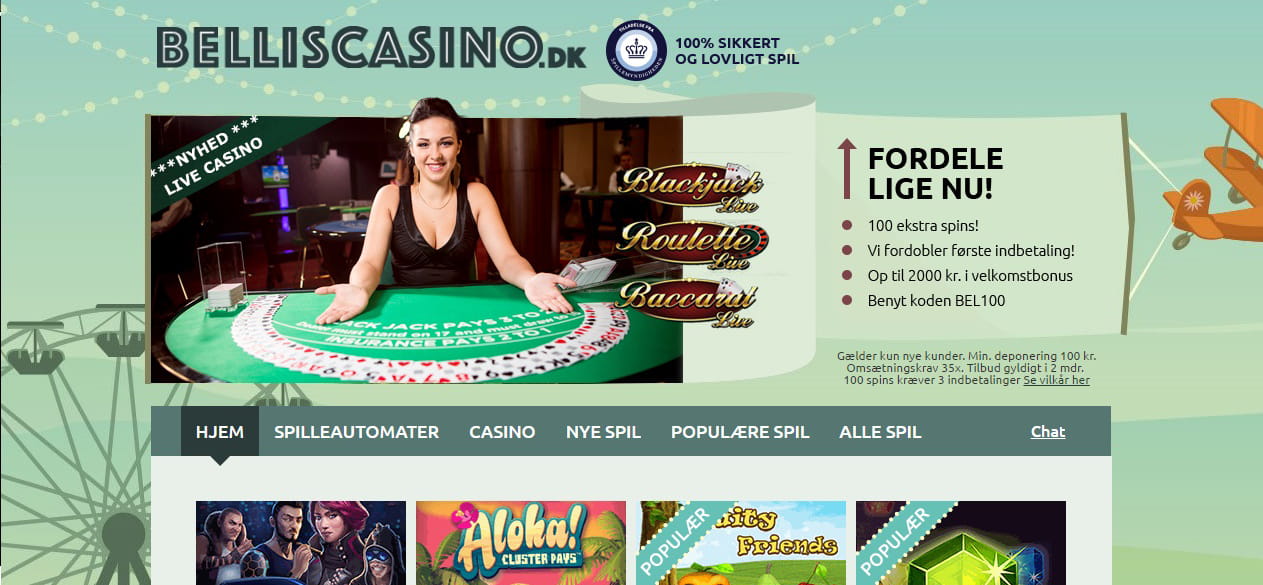Screen dimensions: 1263x585
Task: Open the Chat link
Action: click(1048, 432)
